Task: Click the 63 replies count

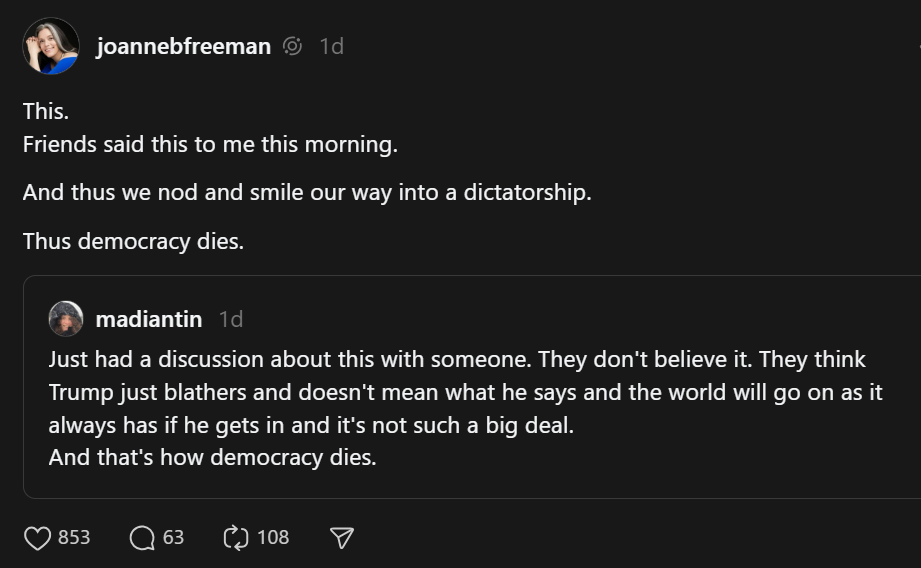Action: [173, 538]
